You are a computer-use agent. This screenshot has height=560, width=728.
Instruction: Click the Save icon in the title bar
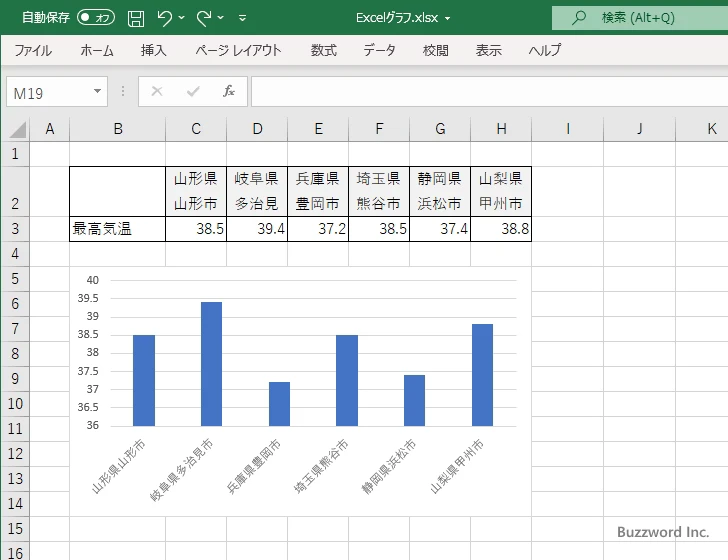[136, 18]
